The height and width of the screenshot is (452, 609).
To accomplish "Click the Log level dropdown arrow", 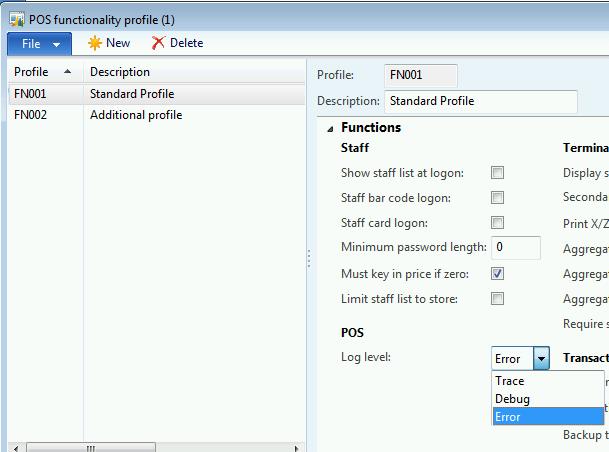I will [541, 359].
